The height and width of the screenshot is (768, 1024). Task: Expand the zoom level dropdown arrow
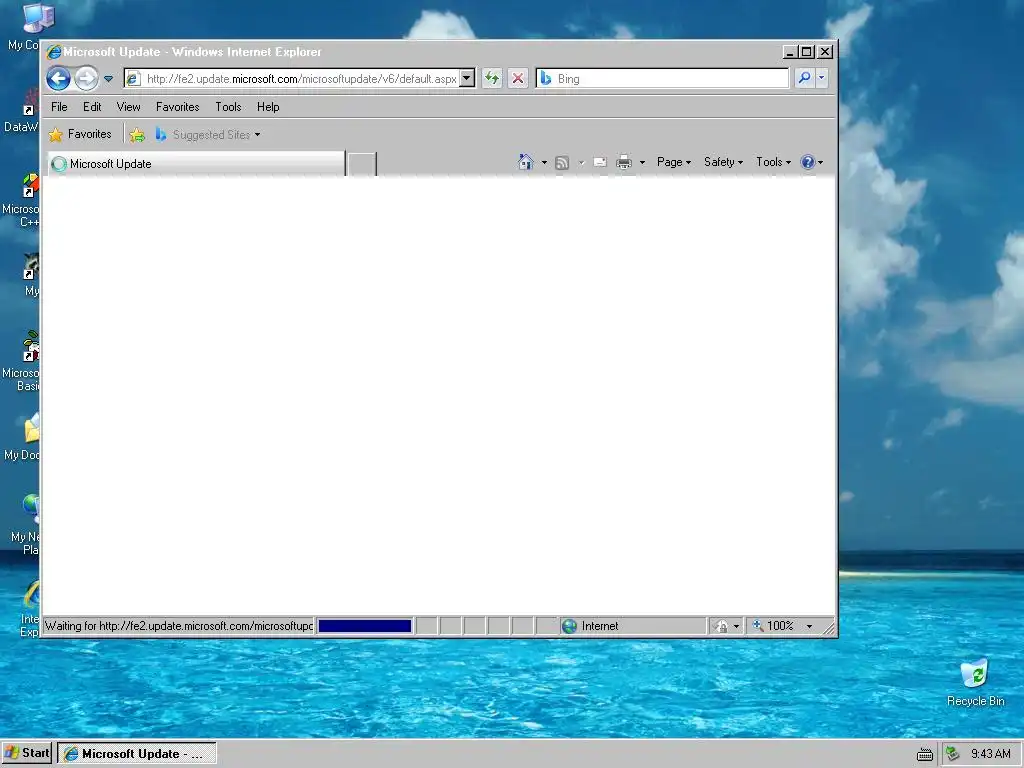click(809, 626)
